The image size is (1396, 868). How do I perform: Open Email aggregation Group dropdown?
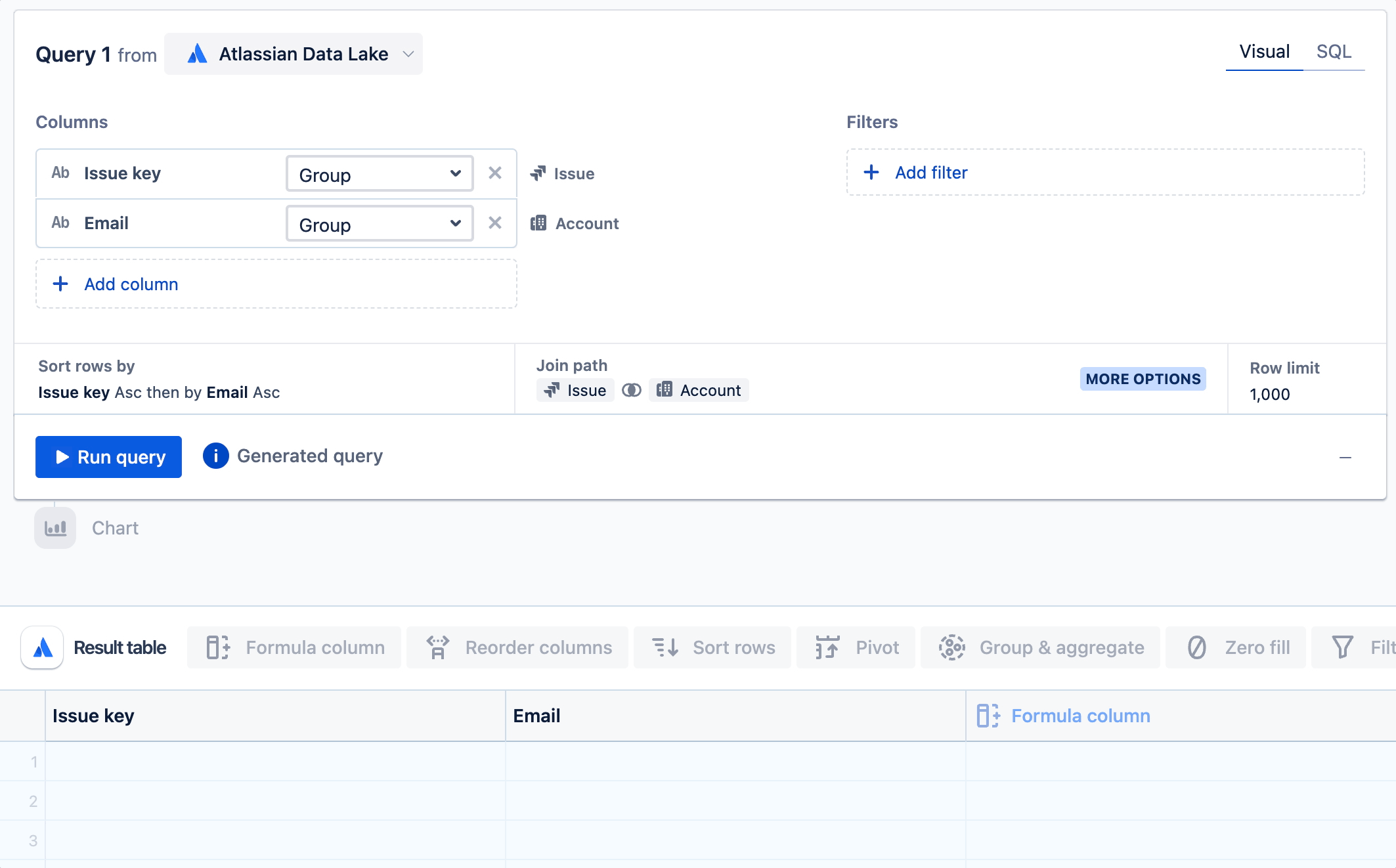[x=380, y=224]
